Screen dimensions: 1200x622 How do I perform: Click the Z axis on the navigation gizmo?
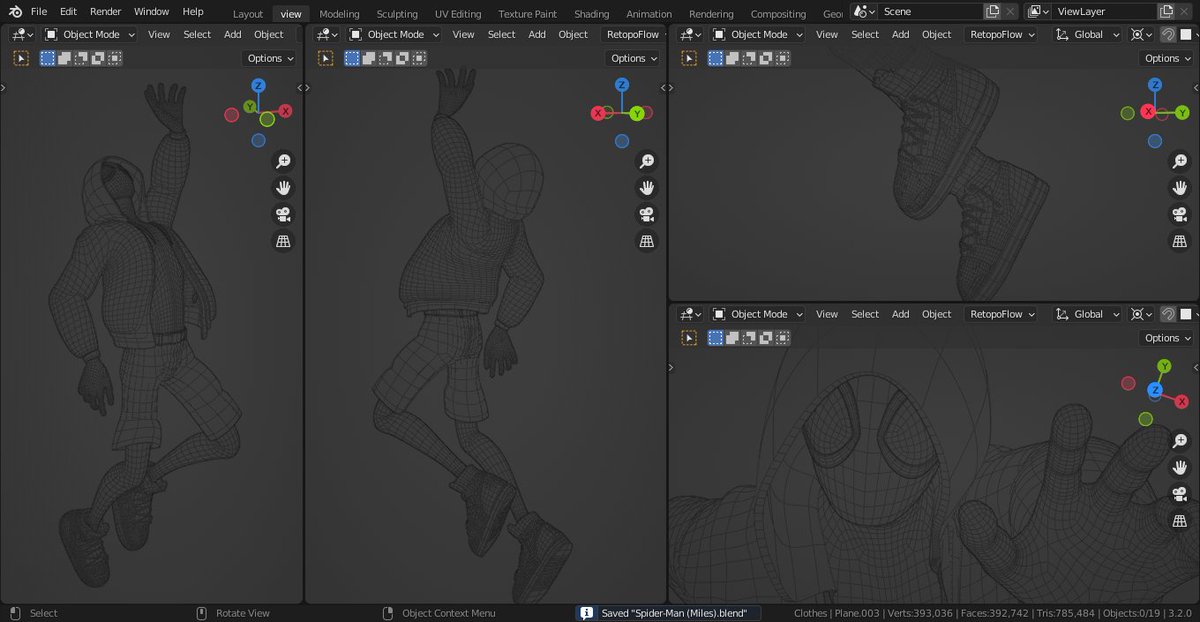(258, 87)
